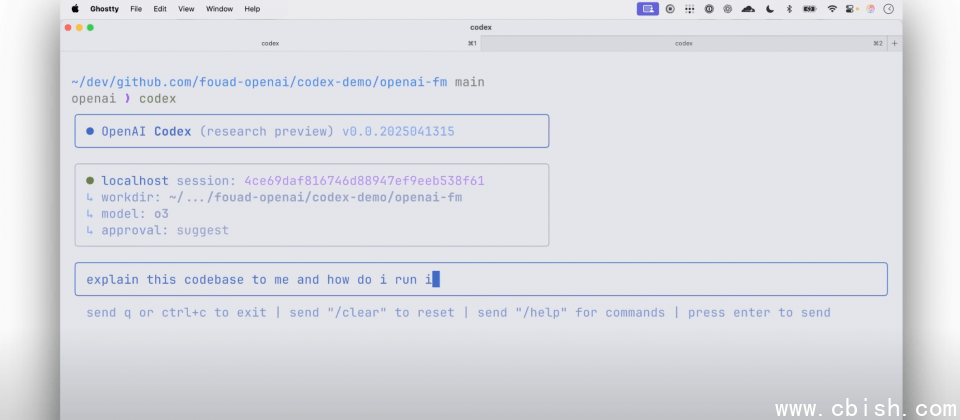
Task: Click the screen recording stop icon
Action: [670, 9]
